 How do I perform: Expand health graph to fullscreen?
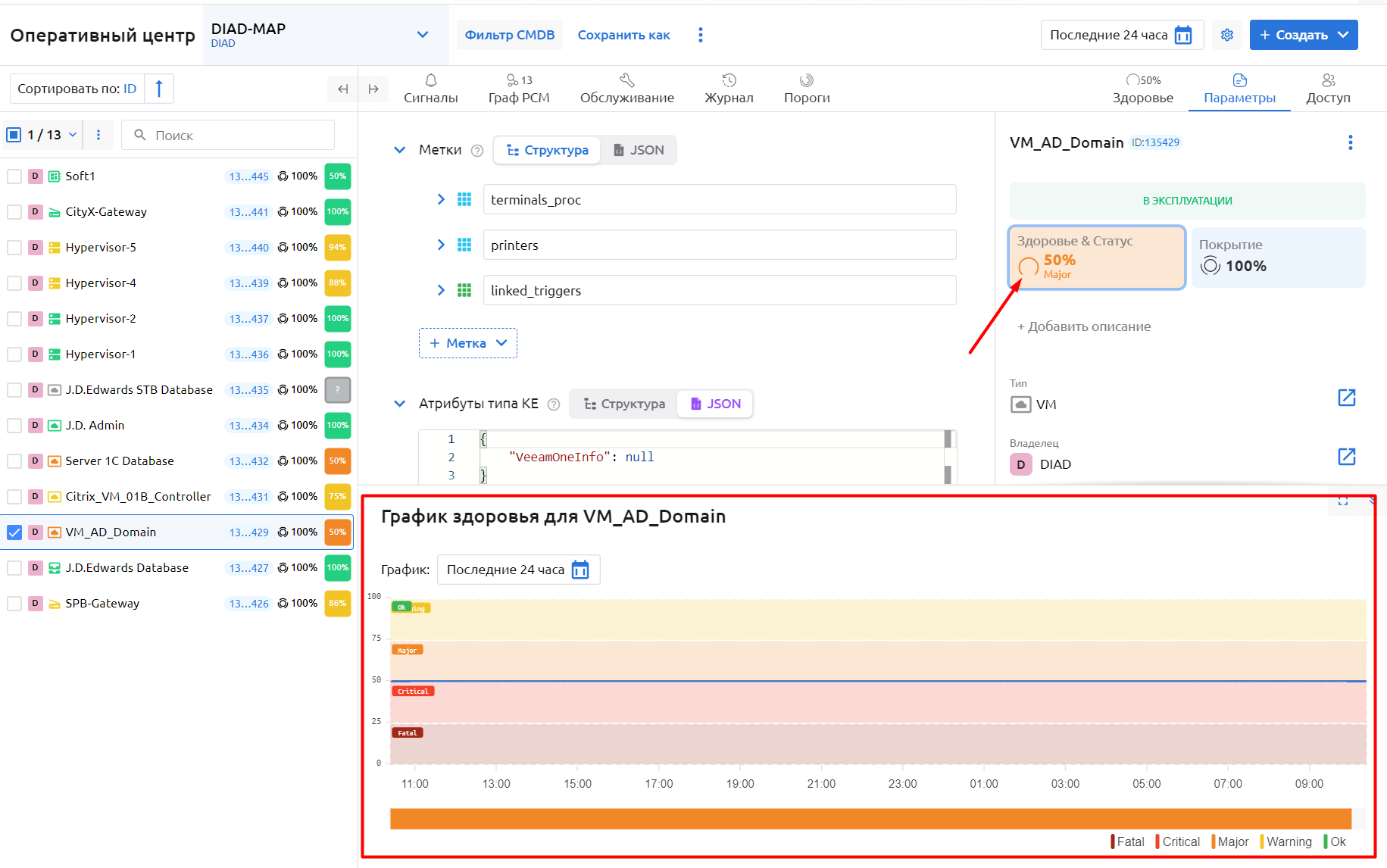pyautogui.click(x=1343, y=501)
